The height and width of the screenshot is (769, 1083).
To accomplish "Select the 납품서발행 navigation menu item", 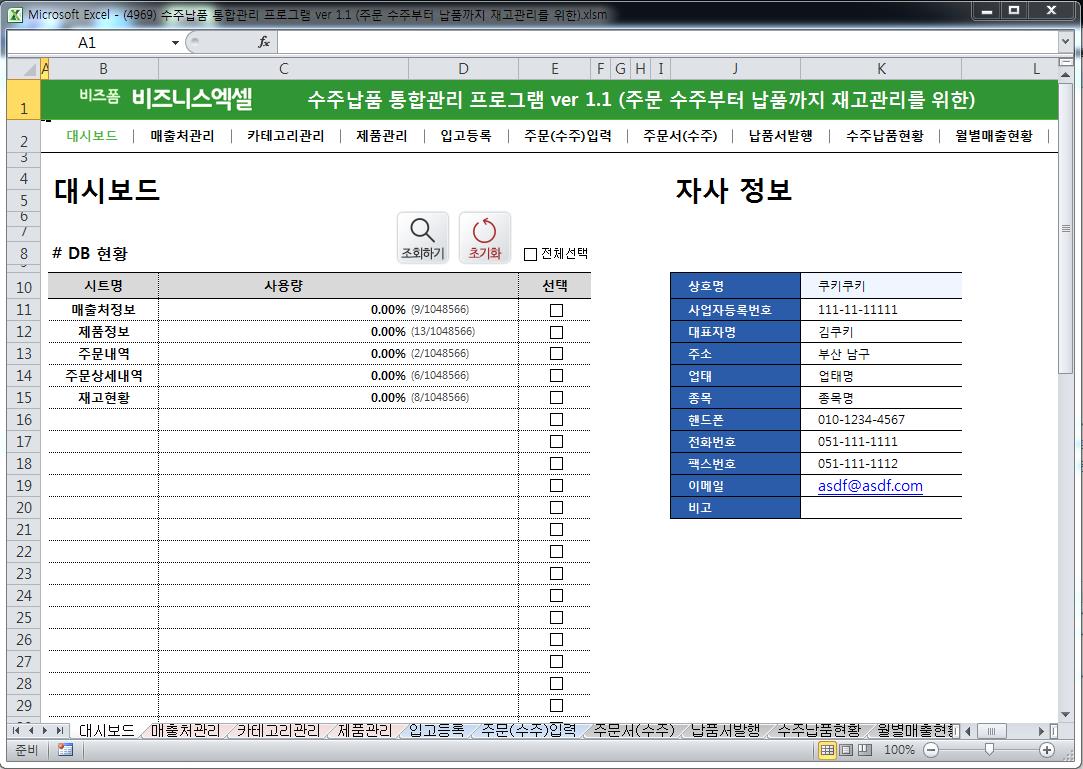I will [780, 136].
